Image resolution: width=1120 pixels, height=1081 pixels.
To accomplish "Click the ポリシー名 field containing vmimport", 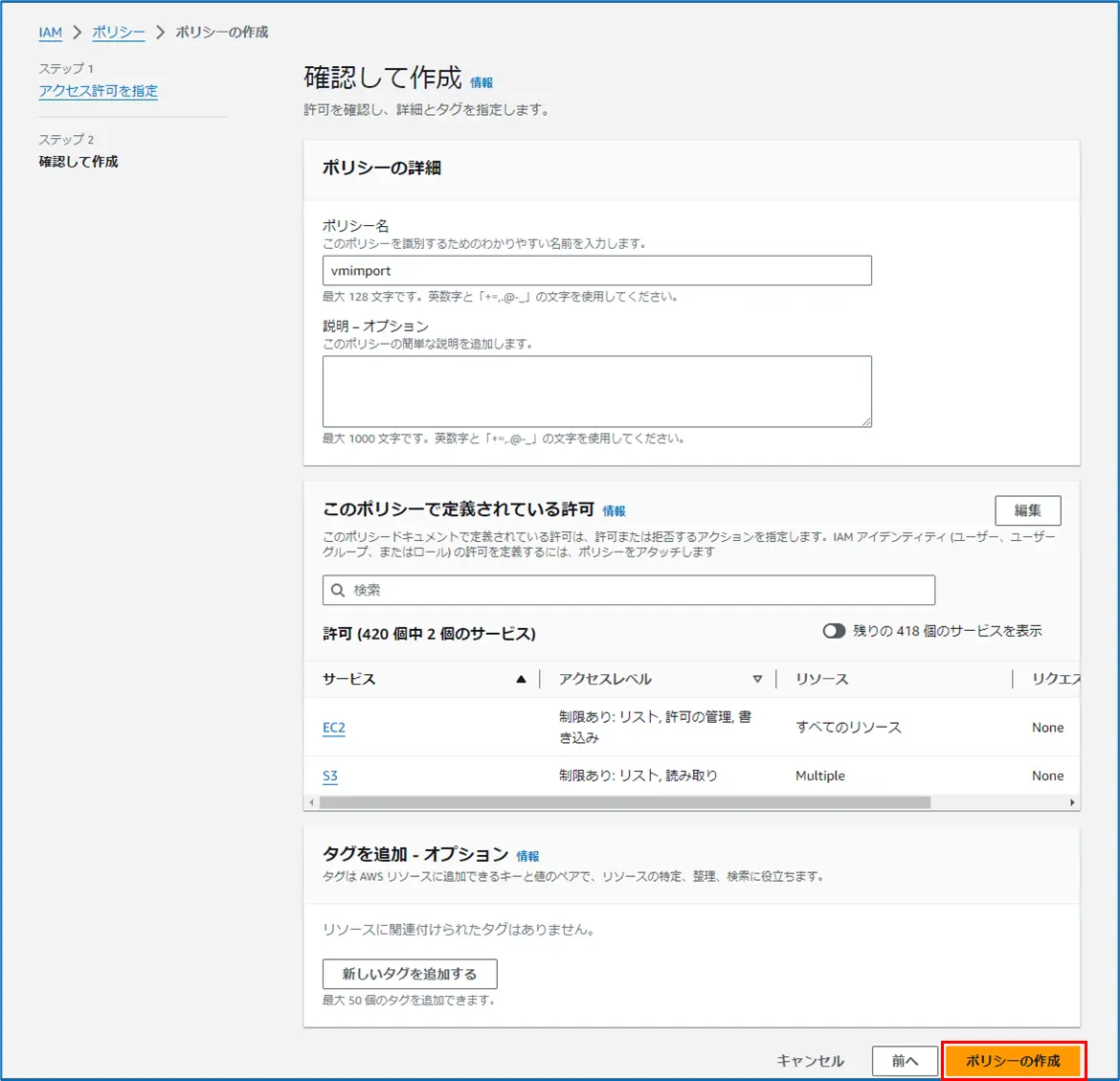I will pos(596,271).
